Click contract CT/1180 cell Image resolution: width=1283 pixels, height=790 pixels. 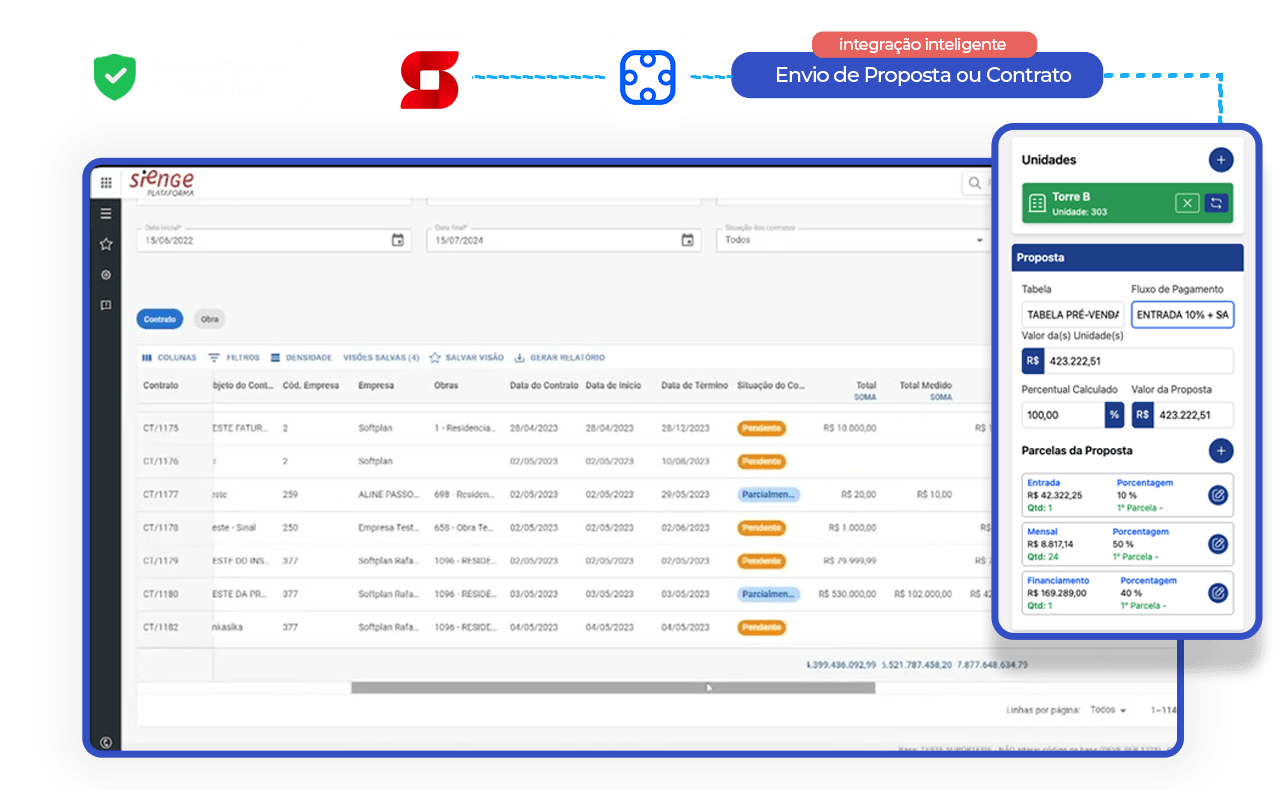click(161, 594)
